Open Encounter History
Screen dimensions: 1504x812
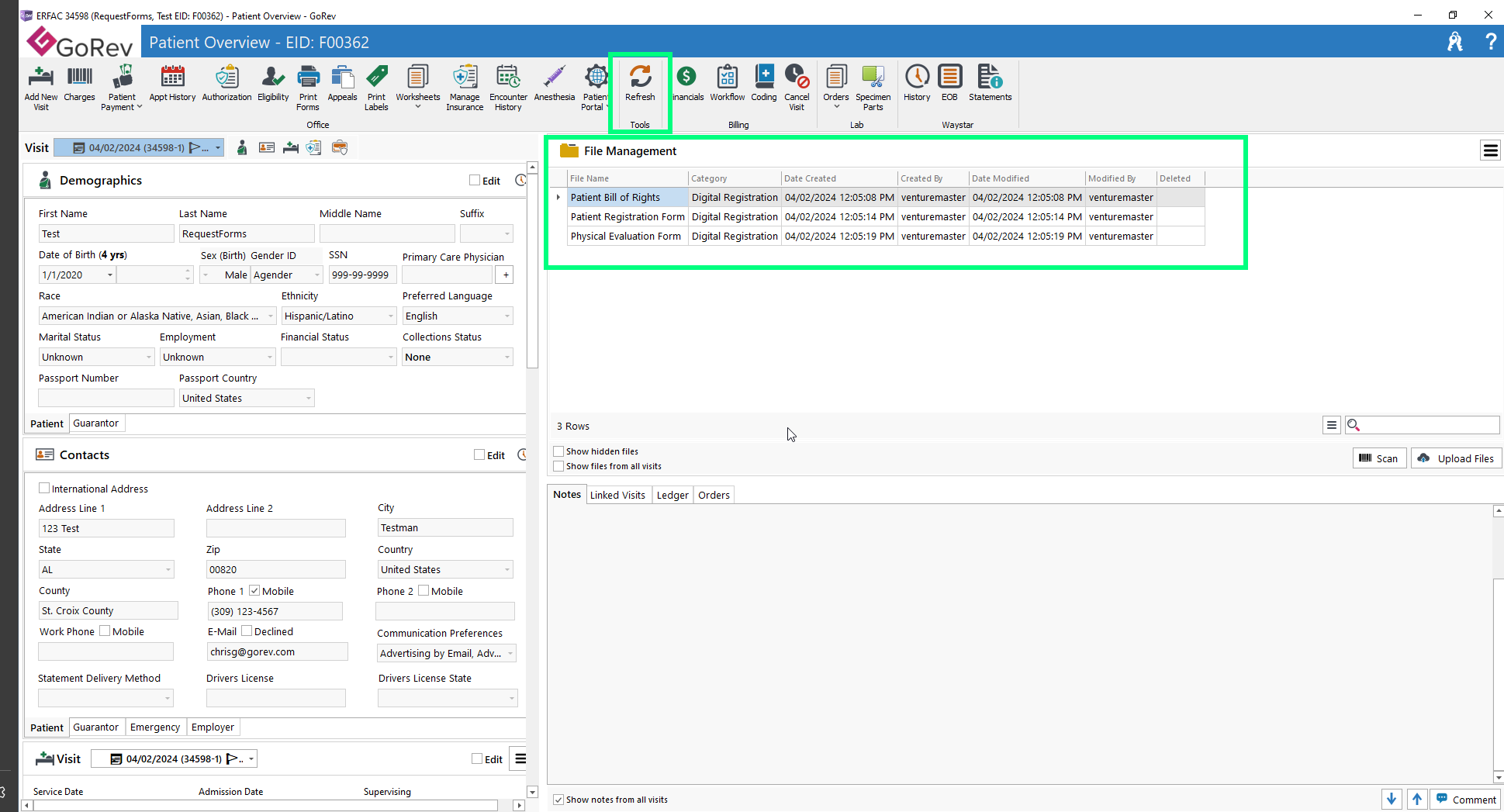(508, 88)
